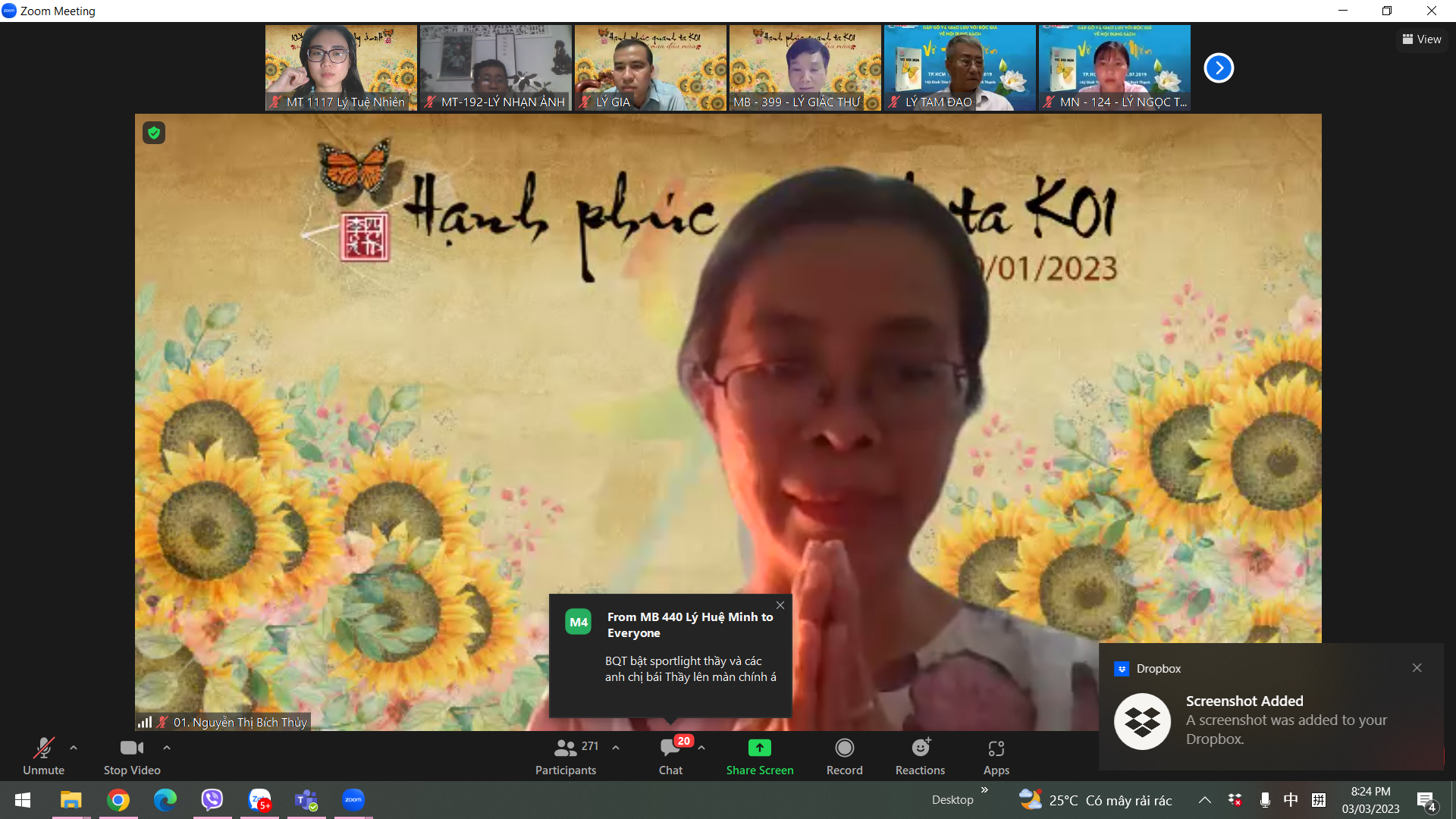Expand video options arrow beside Stop Video
Viewport: 1456px width, 819px height.
167,748
